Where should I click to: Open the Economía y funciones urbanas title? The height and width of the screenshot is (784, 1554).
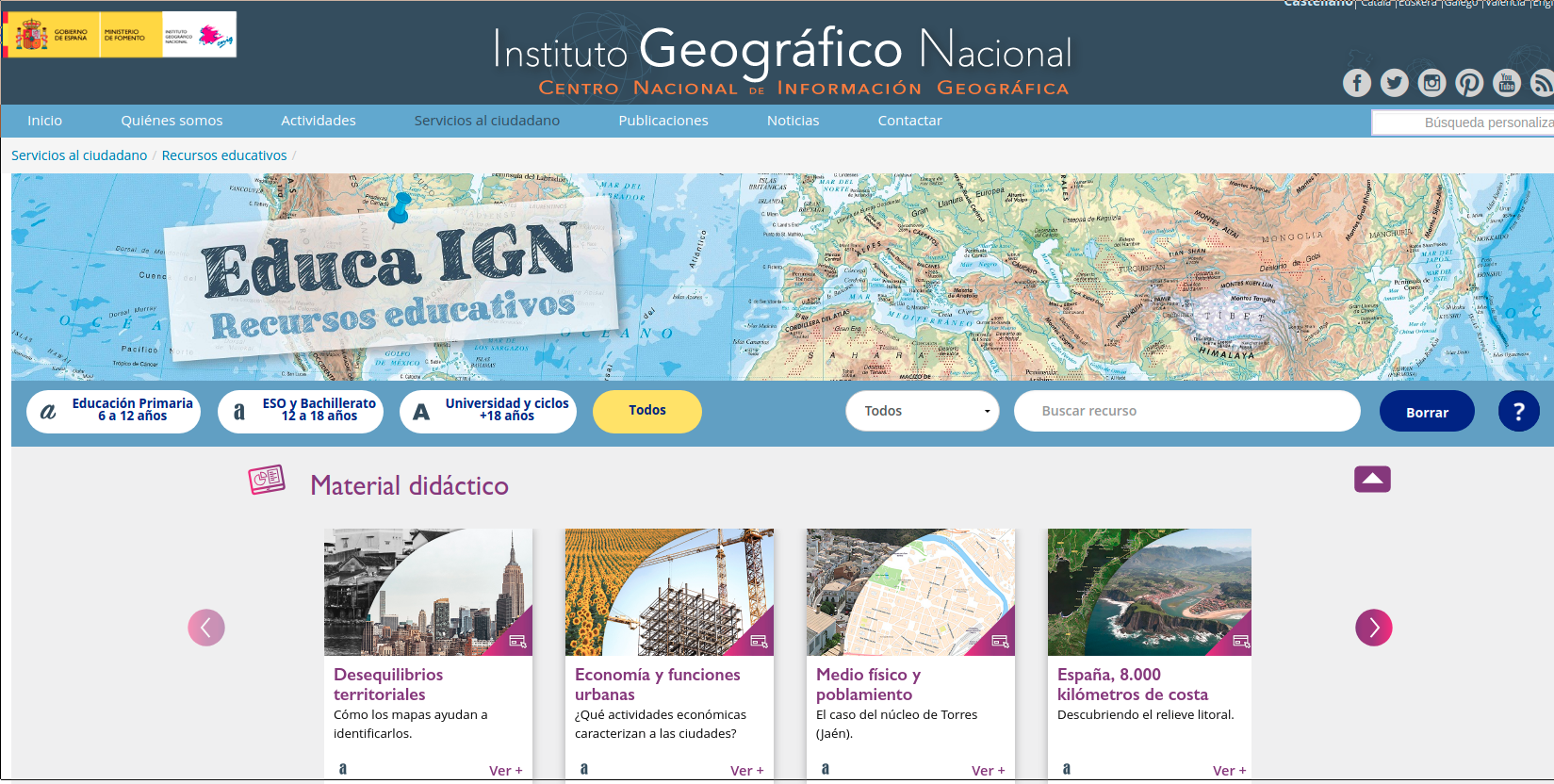658,684
